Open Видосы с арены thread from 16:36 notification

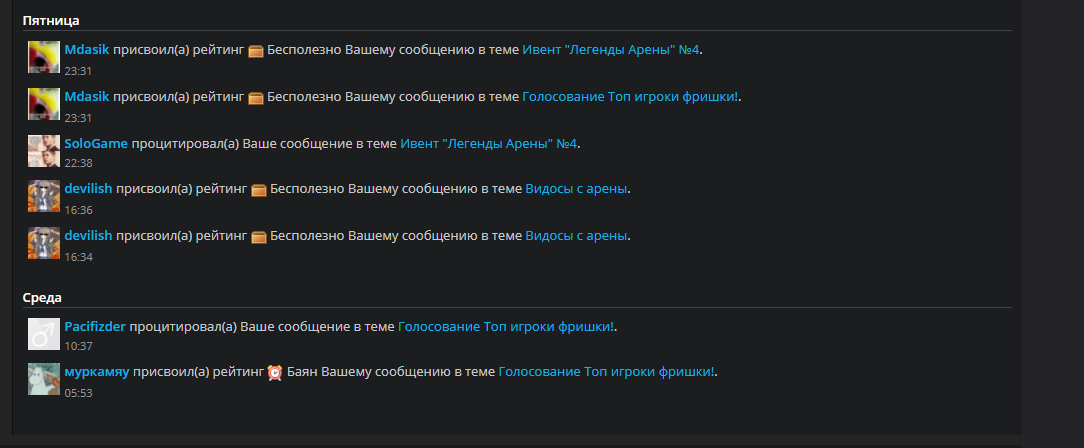pyautogui.click(x=577, y=189)
